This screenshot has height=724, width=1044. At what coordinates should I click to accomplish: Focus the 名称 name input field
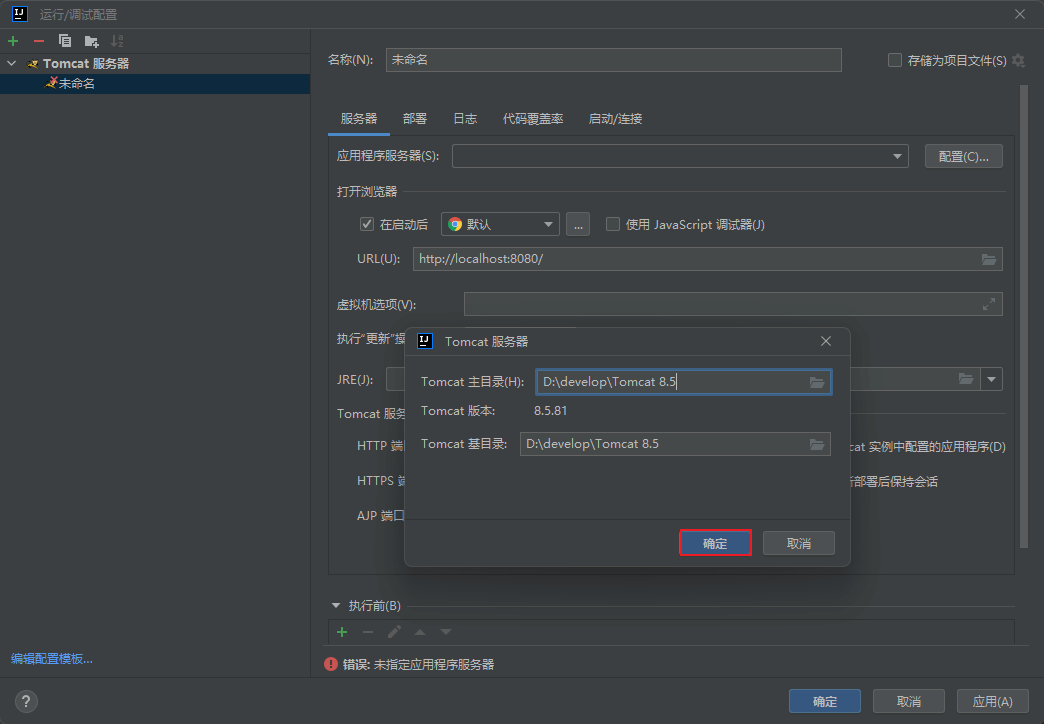pos(613,60)
